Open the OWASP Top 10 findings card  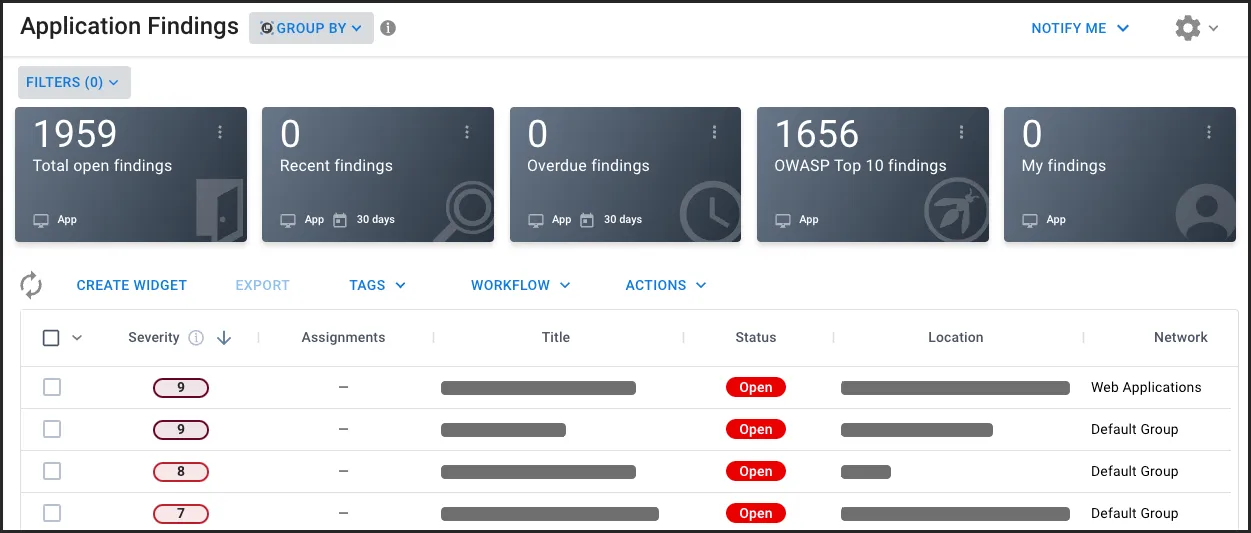click(x=872, y=175)
